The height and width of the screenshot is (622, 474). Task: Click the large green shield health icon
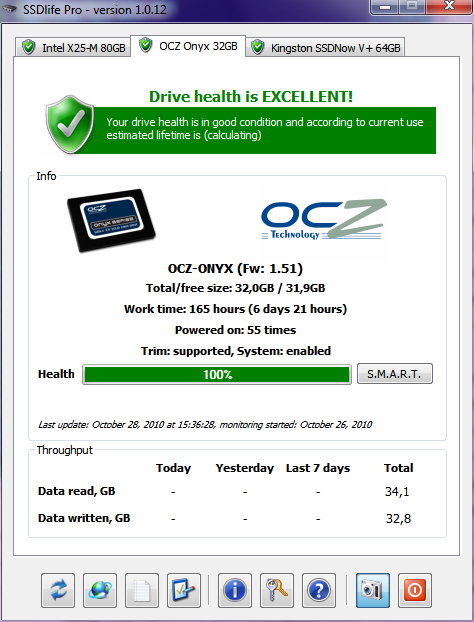(x=70, y=125)
